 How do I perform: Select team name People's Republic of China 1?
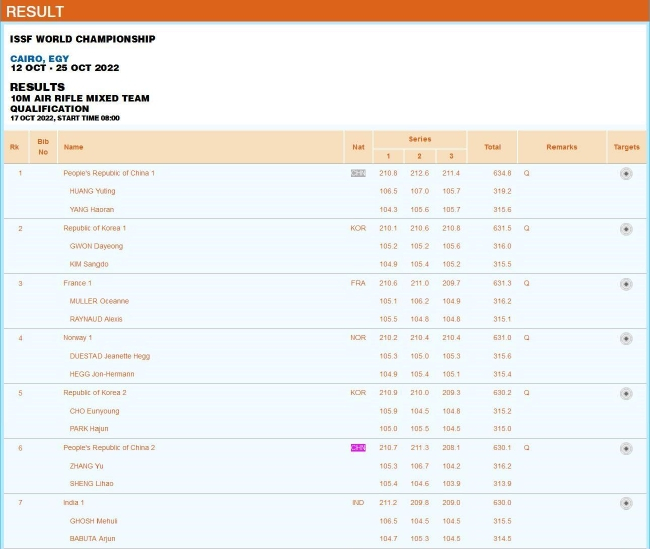(109, 173)
